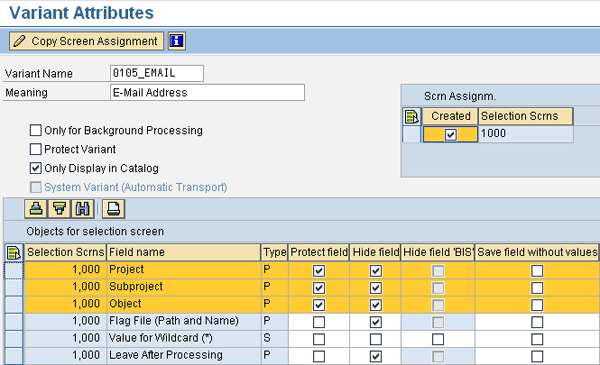
Task: Click the row selector for Flag File row
Action: pyautogui.click(x=14, y=322)
